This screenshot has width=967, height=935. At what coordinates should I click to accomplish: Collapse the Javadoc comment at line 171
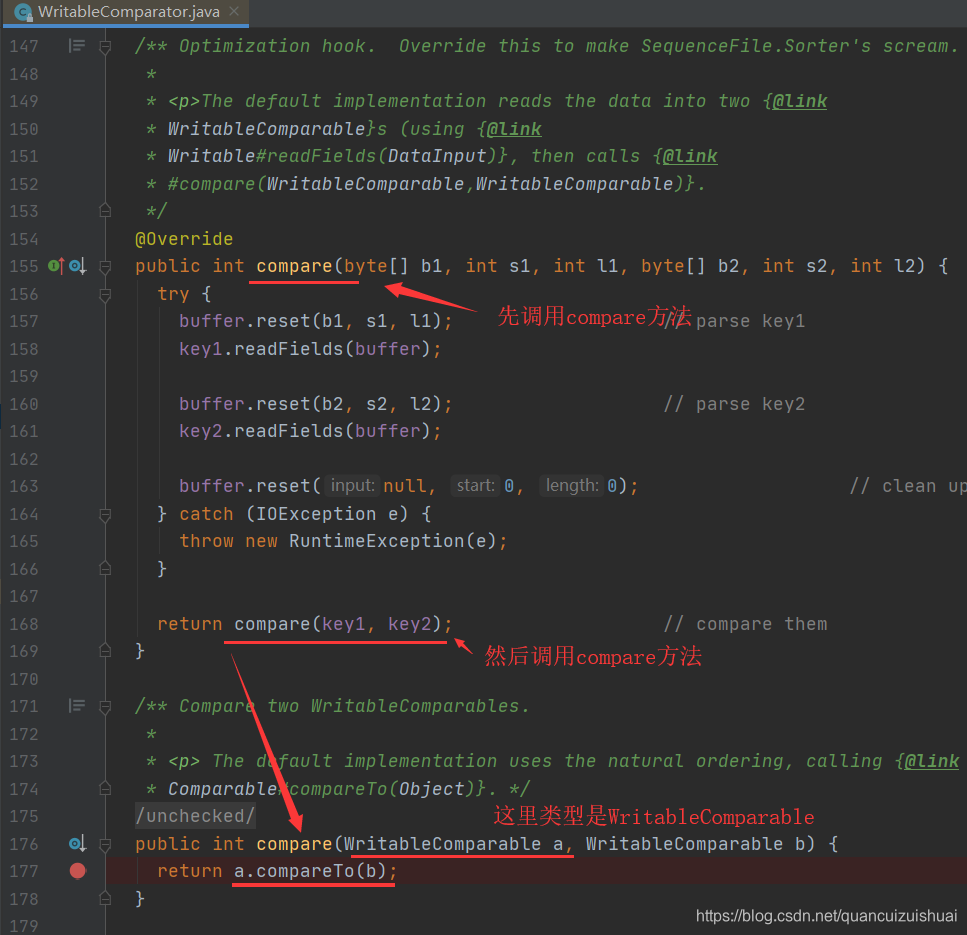coord(105,706)
